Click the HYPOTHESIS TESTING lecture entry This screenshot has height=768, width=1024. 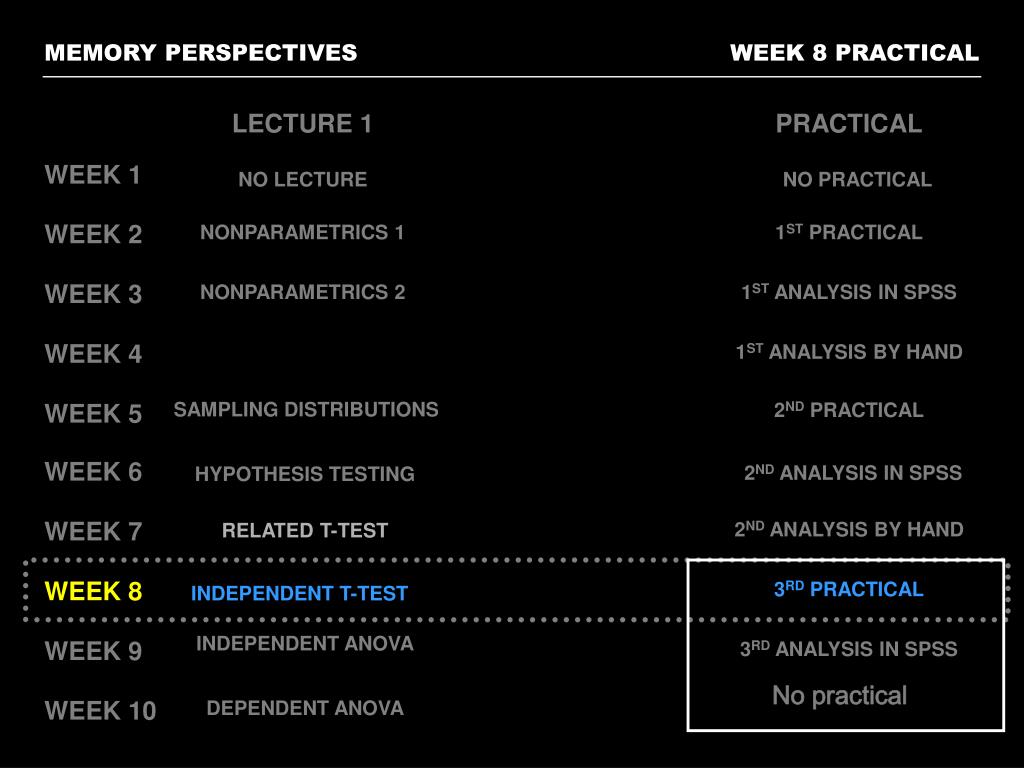(x=304, y=473)
